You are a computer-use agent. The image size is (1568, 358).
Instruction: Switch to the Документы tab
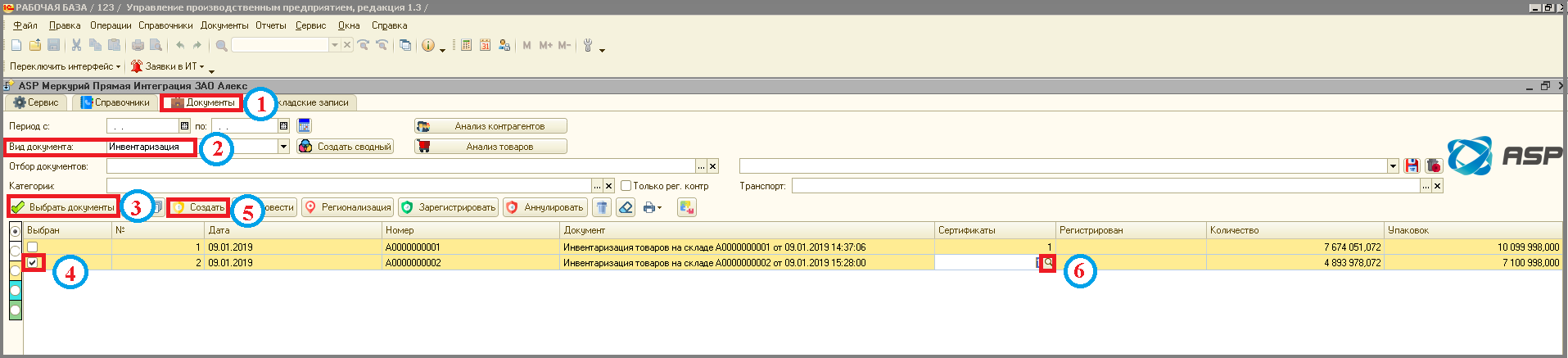(x=201, y=102)
